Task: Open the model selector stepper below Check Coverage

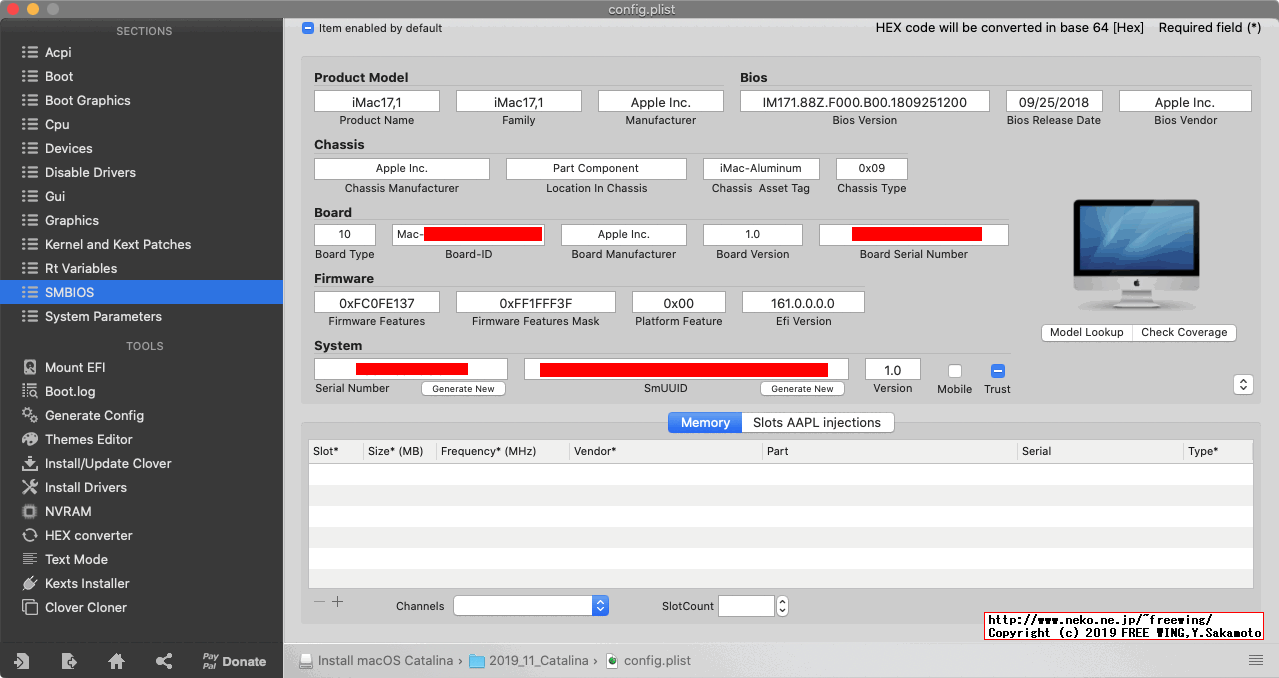Action: pyautogui.click(x=1243, y=383)
